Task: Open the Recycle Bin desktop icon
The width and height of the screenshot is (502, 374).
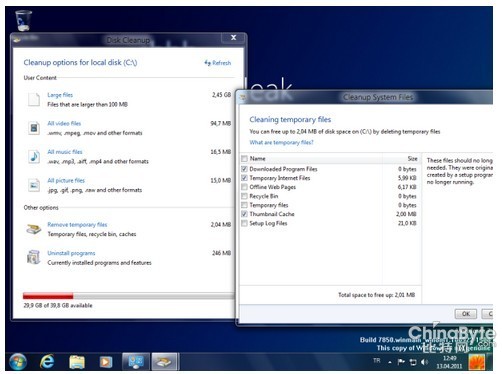Action: coord(24,20)
